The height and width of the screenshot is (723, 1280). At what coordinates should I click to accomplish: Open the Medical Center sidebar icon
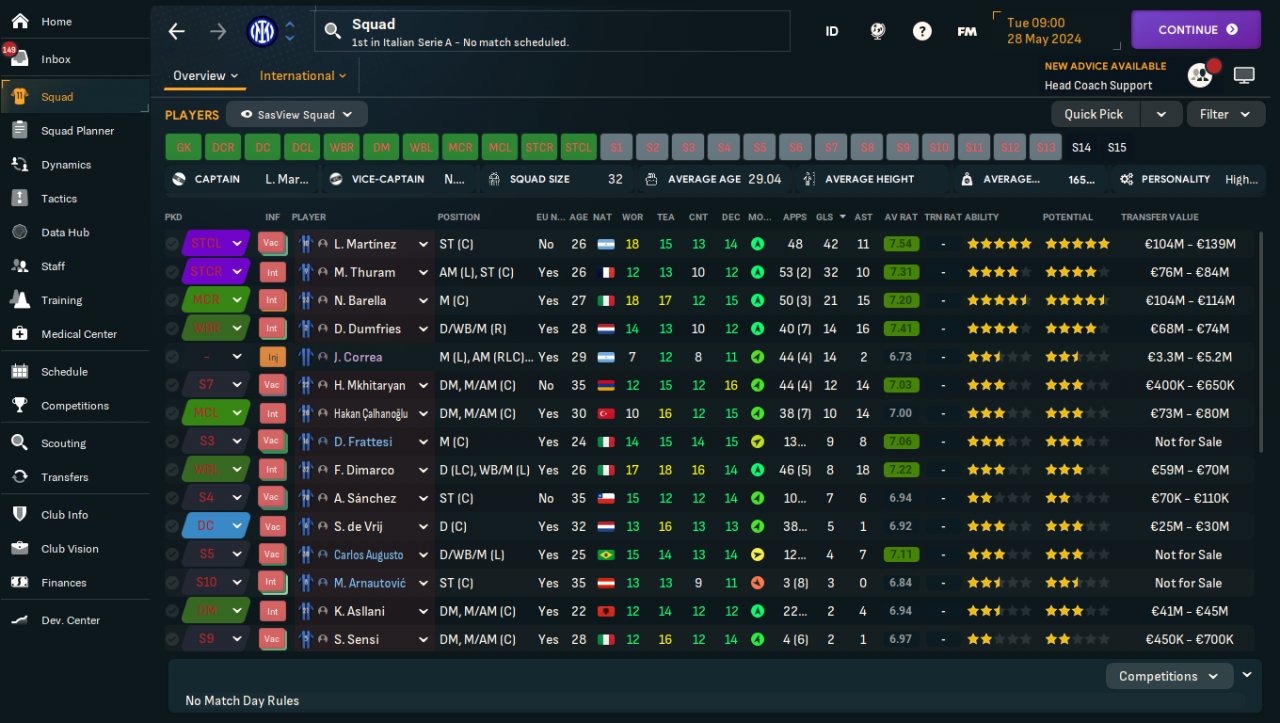tap(19, 334)
